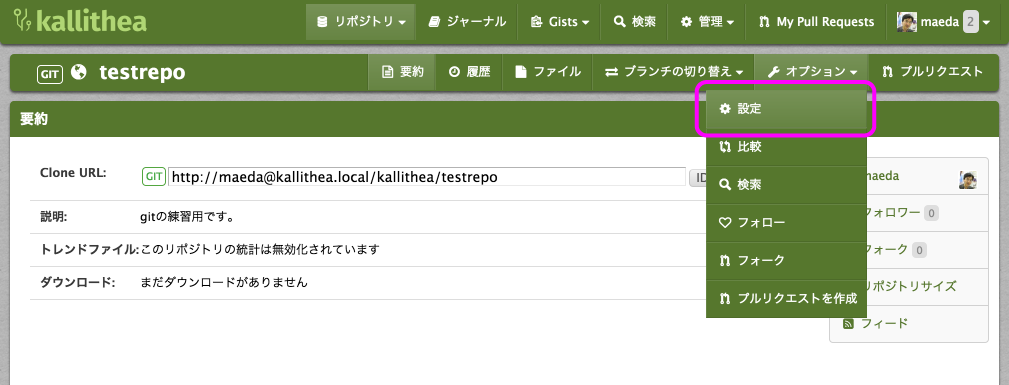1009x385 pixels.
Task: Click the Clone URL input field
Action: point(427,177)
